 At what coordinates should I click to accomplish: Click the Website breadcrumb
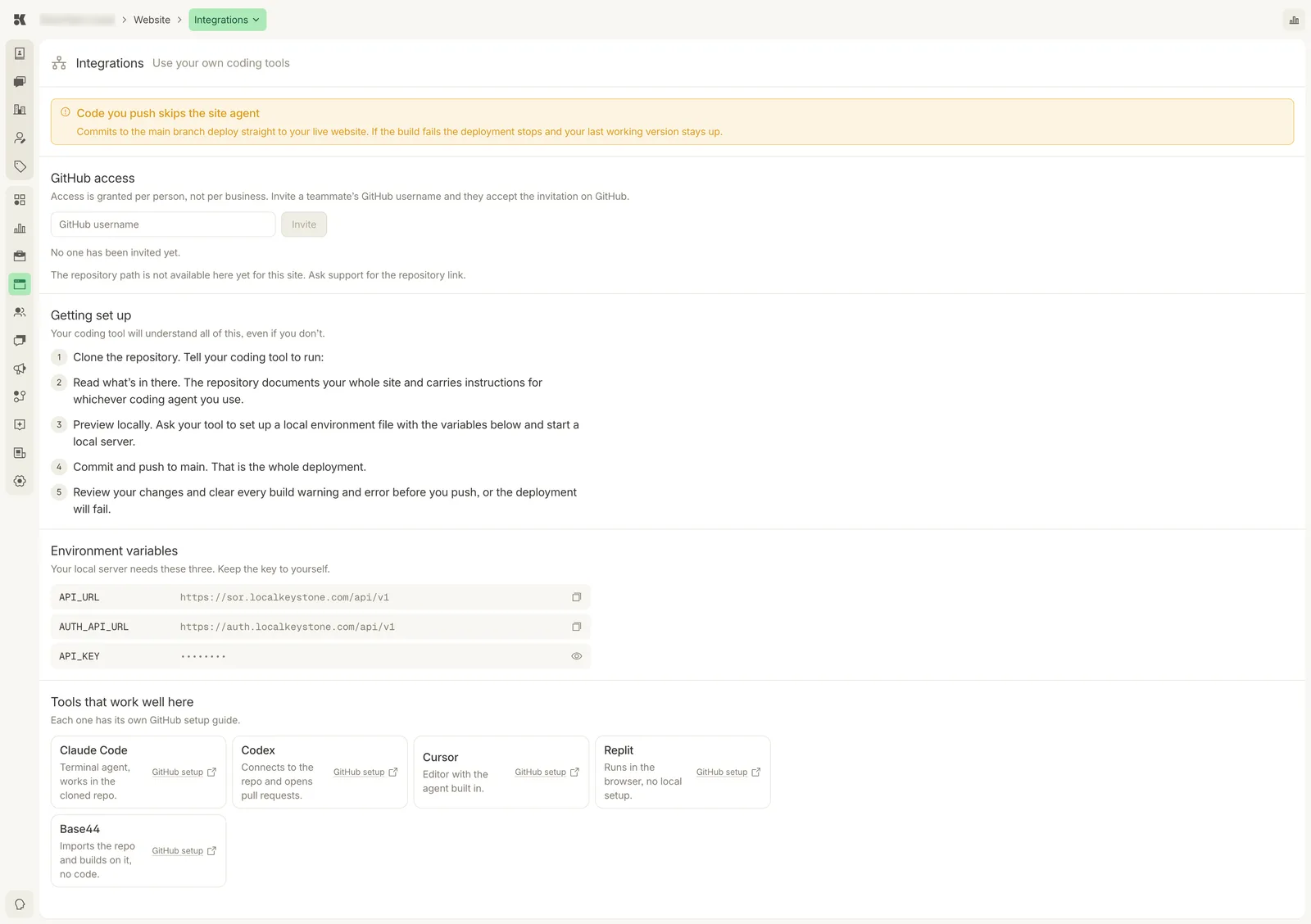coord(152,20)
